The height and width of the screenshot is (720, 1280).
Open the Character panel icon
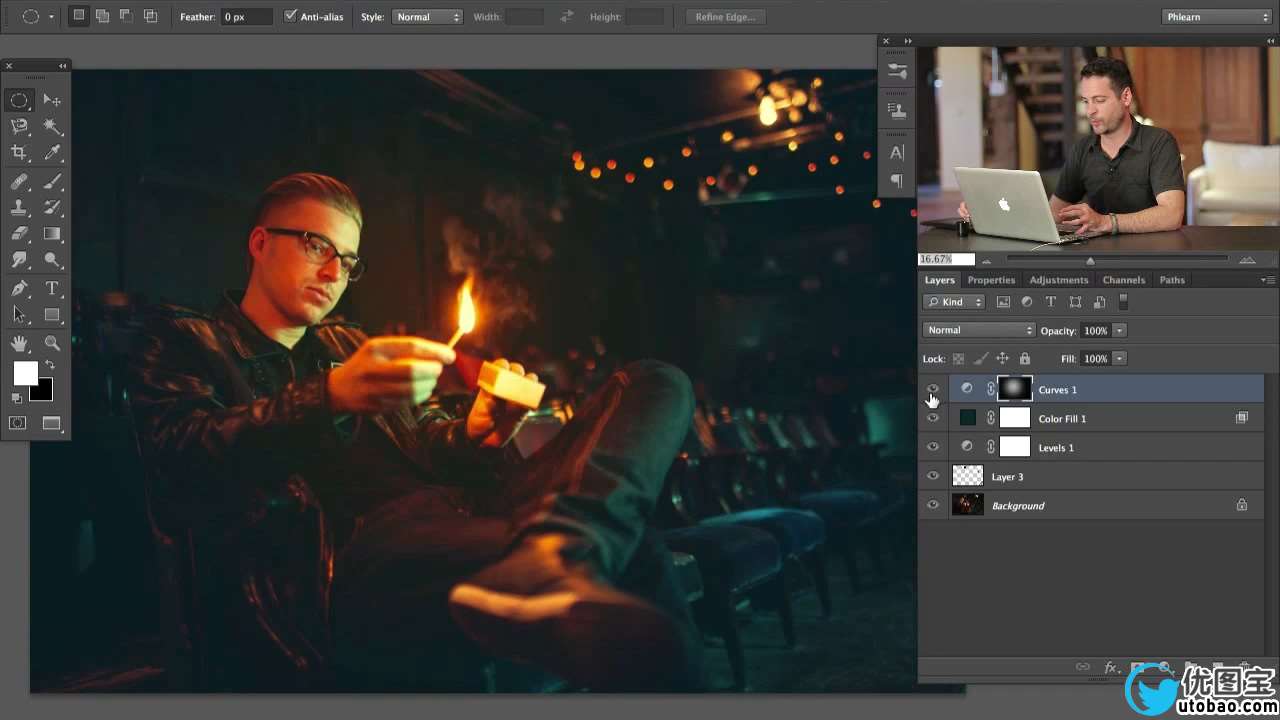click(x=897, y=152)
